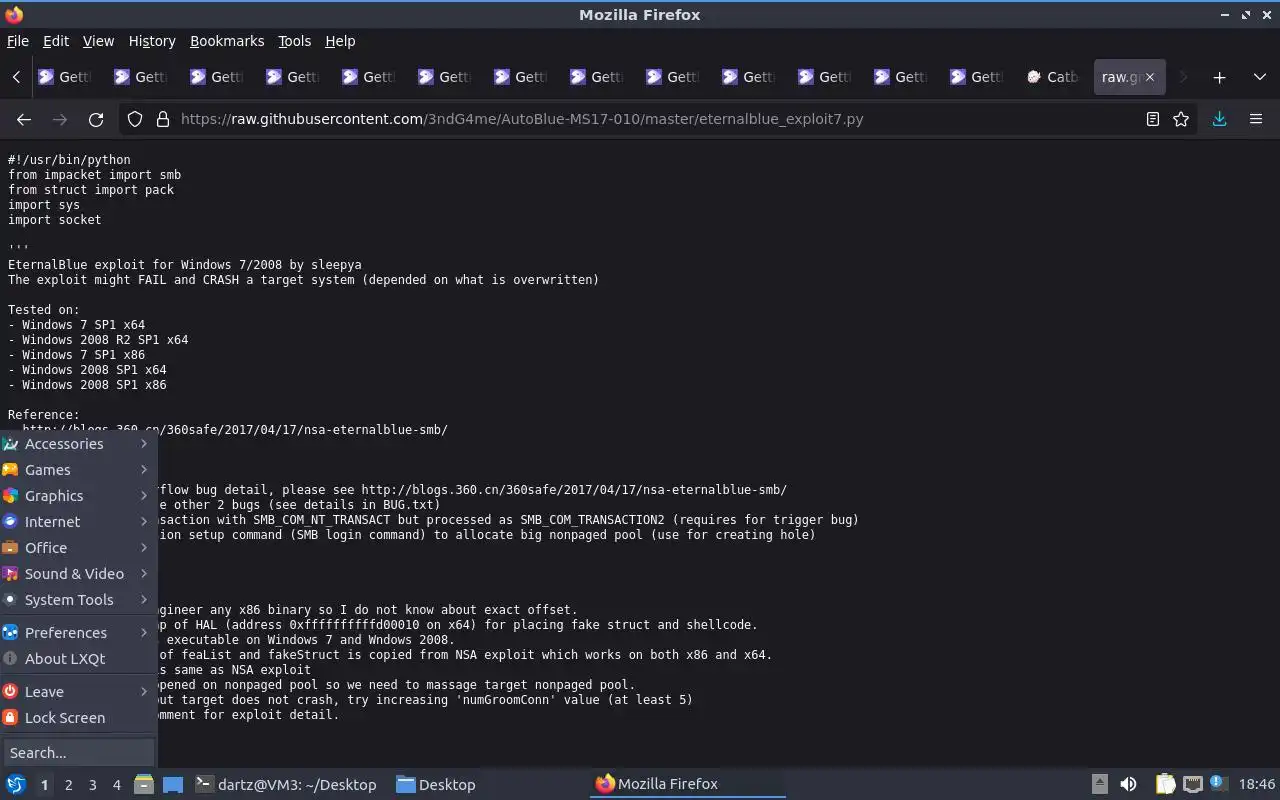Click the 'Windows 2008 SP1 x86' line
Viewport: 1280px width, 800px height.
[87, 385]
